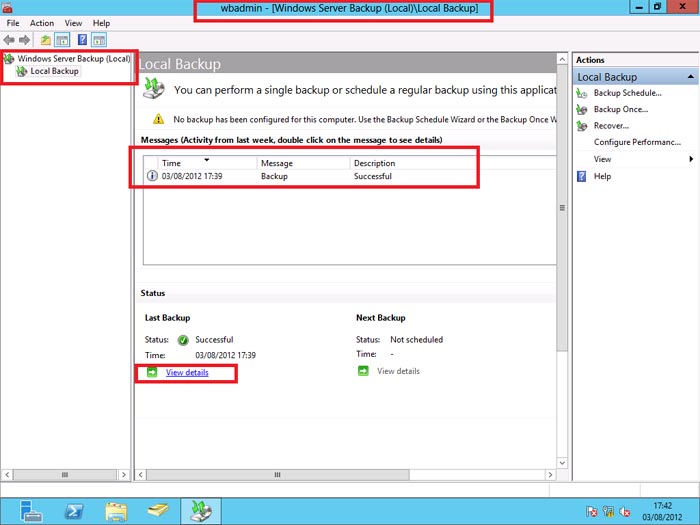Click the vertical scrollbar down arrow in center pane
Viewport: 700px width, 525px height.
[x=562, y=463]
